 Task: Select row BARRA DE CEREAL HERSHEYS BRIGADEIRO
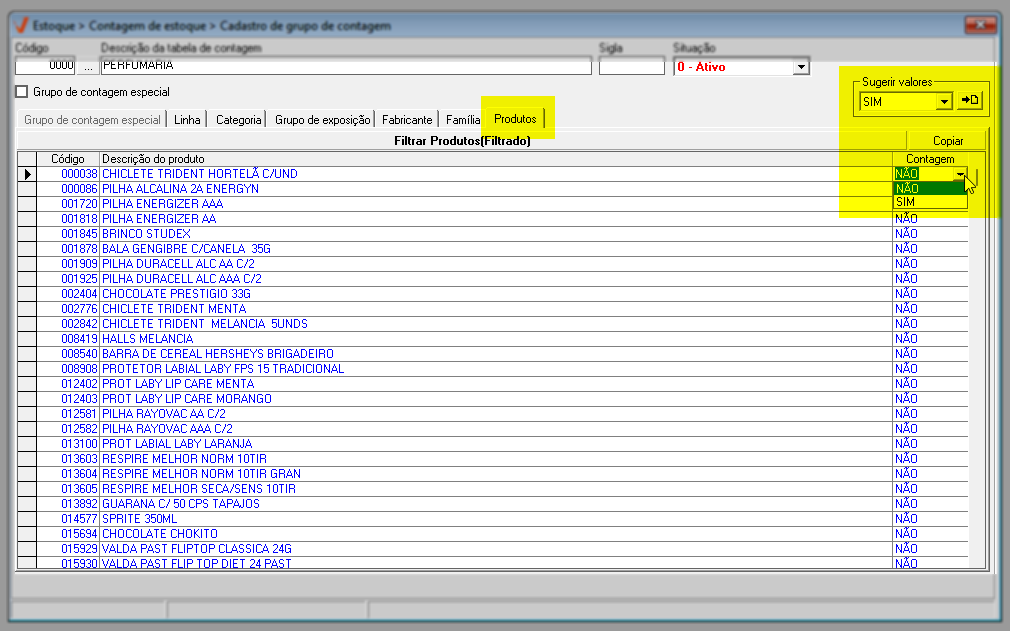pos(493,354)
